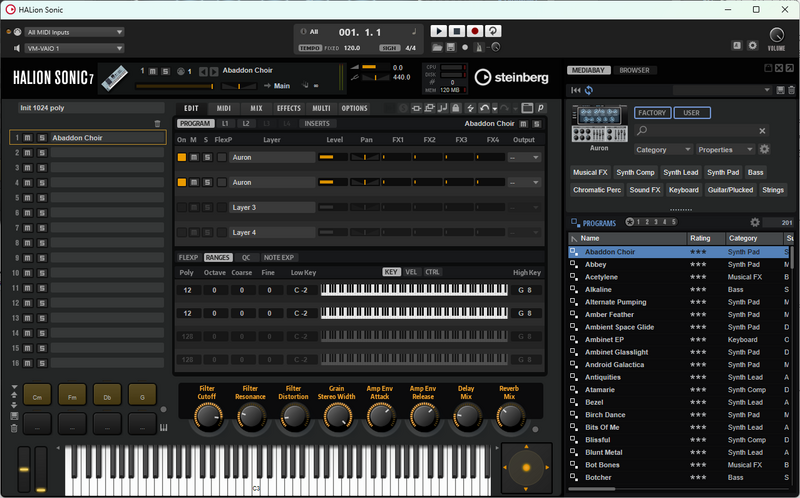Open the VM-VAIO 1 audio output dropdown
Screen dimensions: 800x498
coord(74,48)
